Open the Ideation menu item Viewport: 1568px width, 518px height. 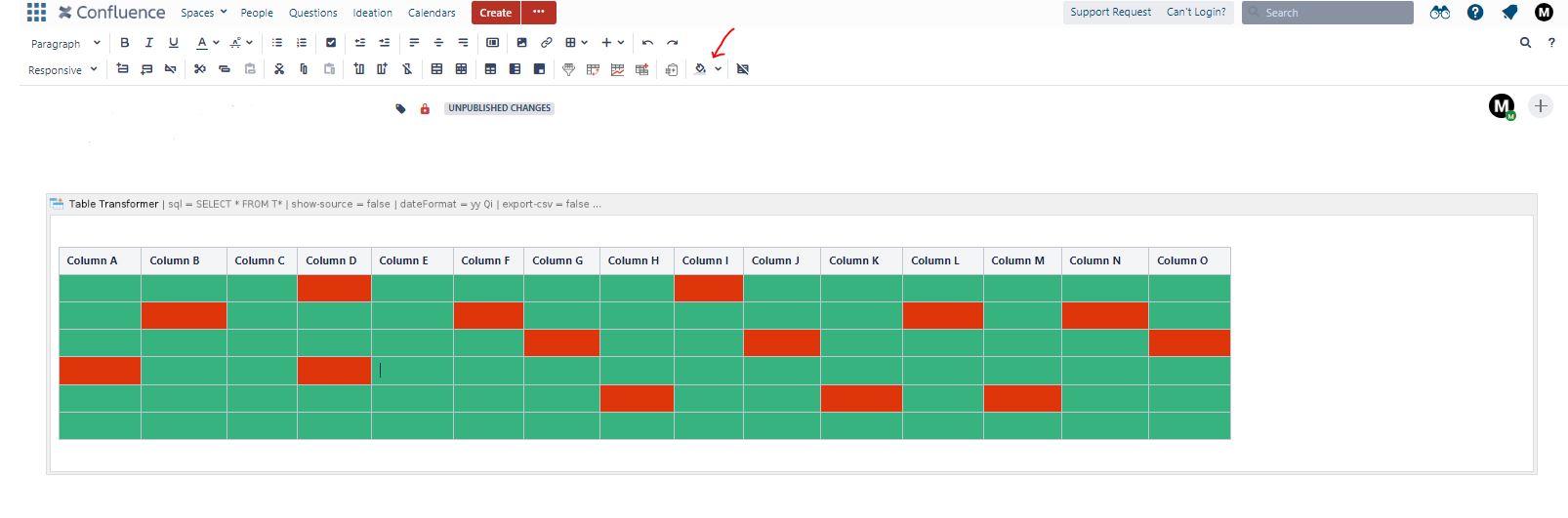click(x=373, y=13)
